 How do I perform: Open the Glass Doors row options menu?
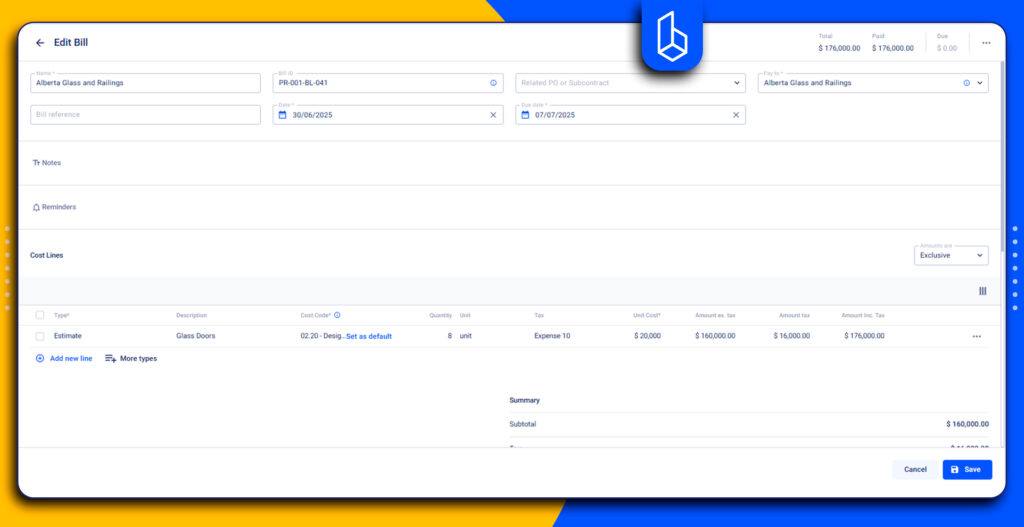pyautogui.click(x=976, y=336)
